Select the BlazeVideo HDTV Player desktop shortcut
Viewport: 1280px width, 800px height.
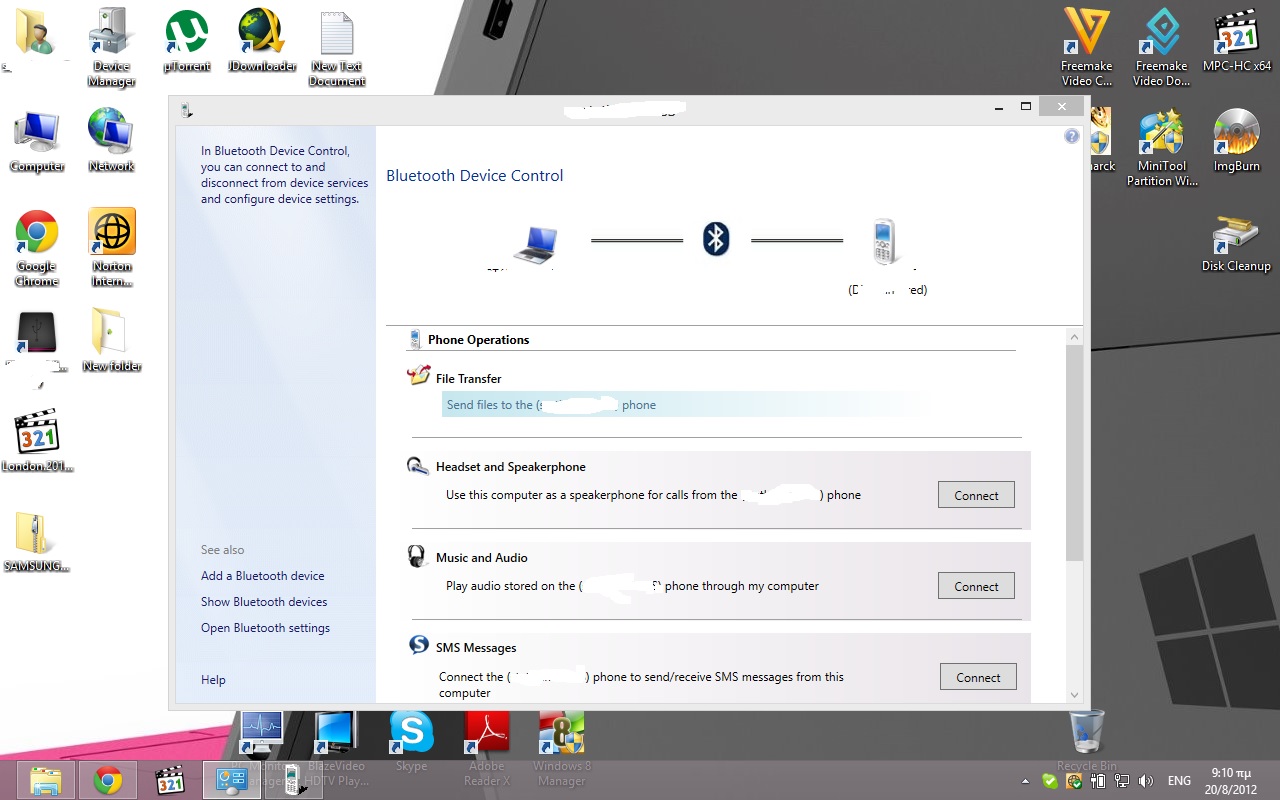pos(336,748)
